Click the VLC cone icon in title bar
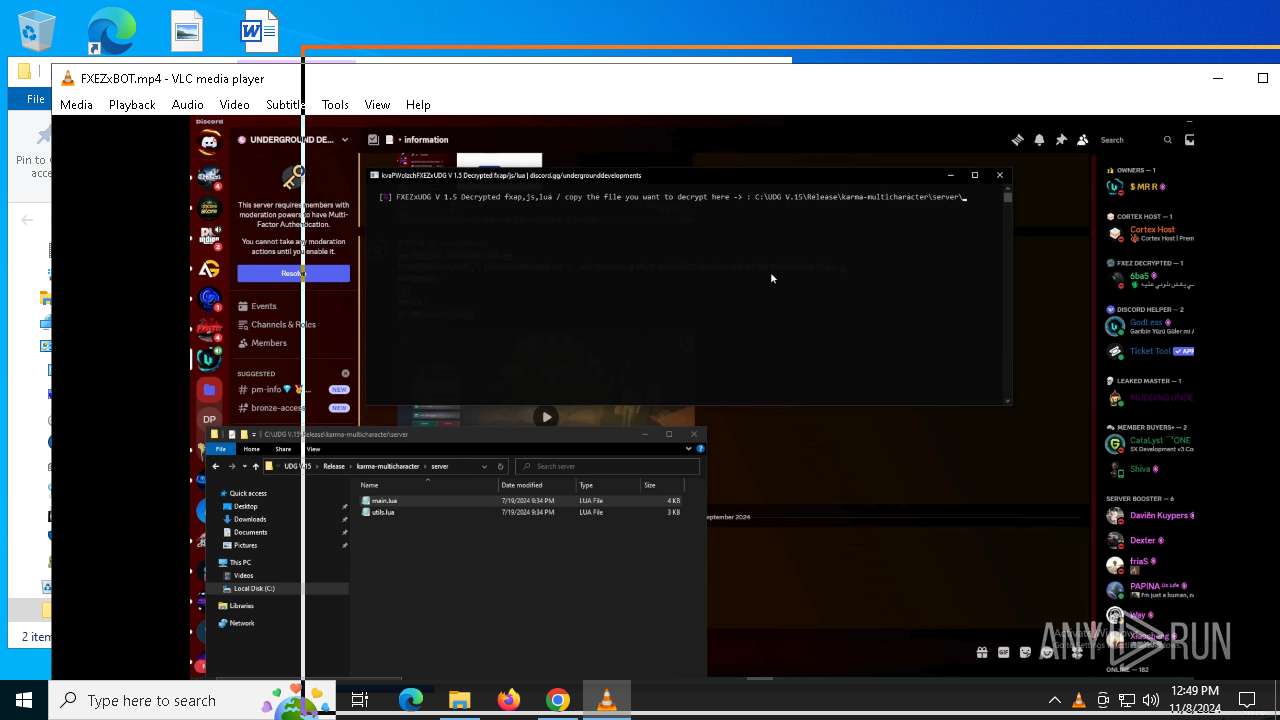Image resolution: width=1280 pixels, height=720 pixels. click(x=67, y=78)
